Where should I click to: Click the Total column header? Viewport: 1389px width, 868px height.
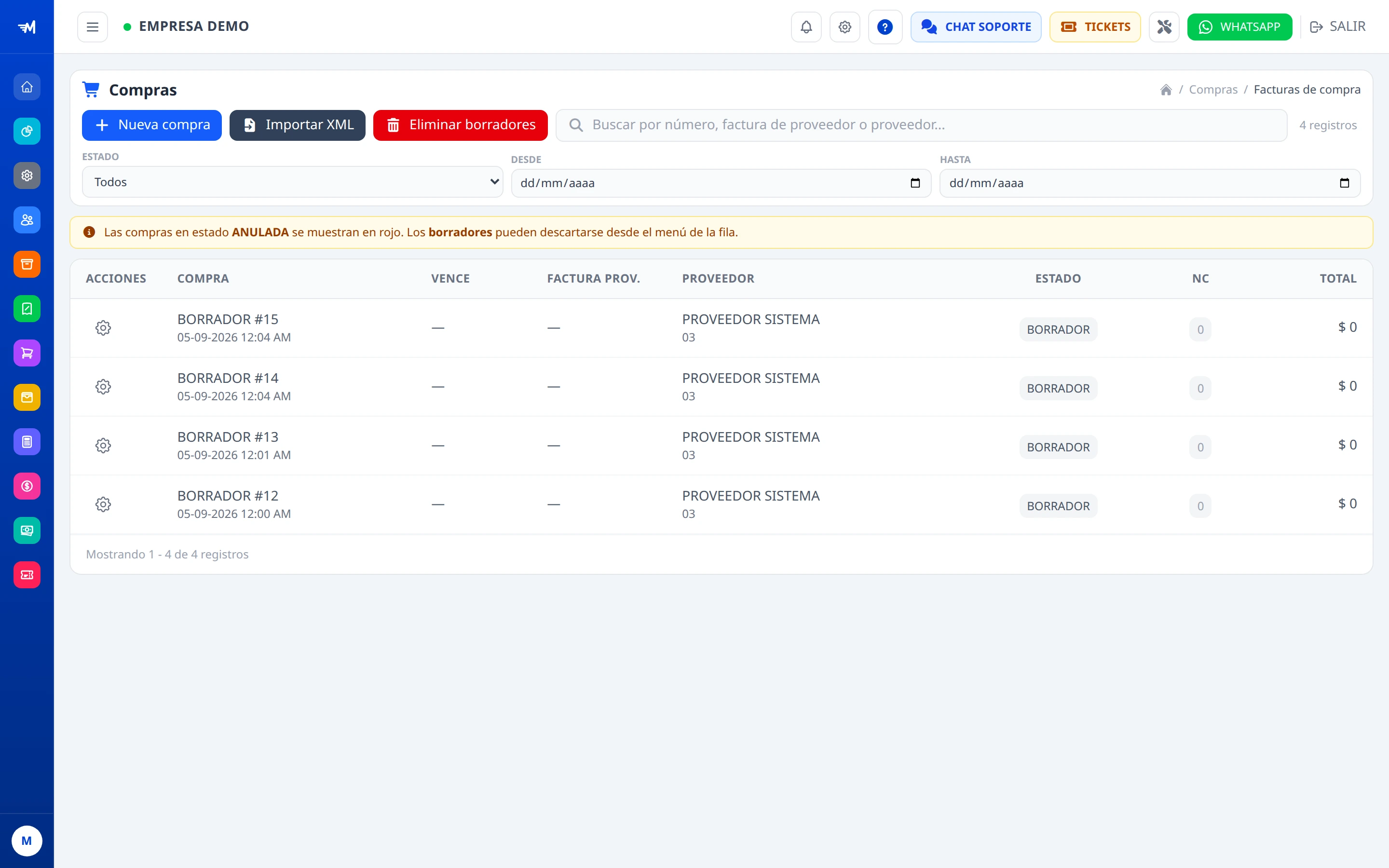coord(1338,278)
